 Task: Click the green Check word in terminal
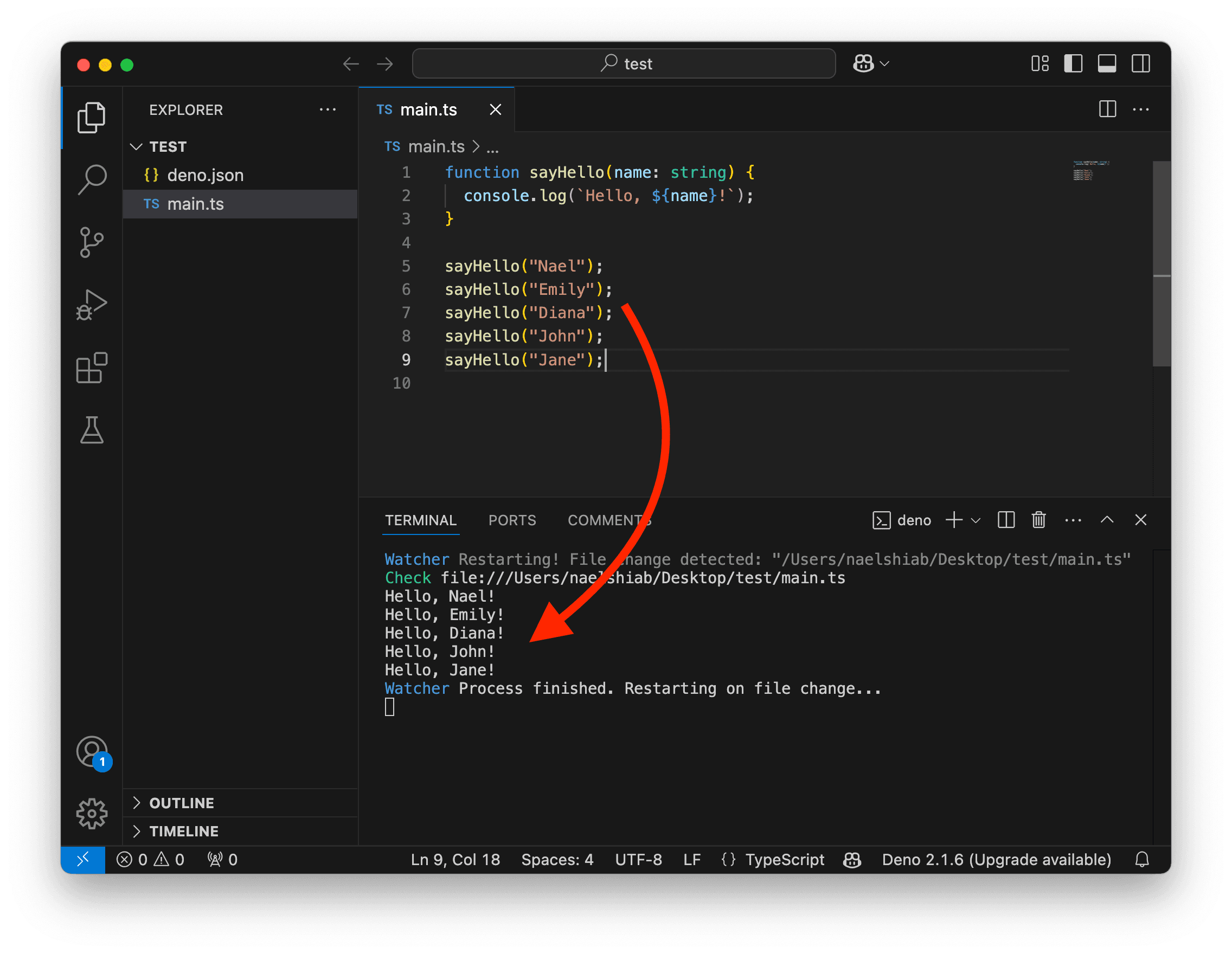tap(408, 577)
